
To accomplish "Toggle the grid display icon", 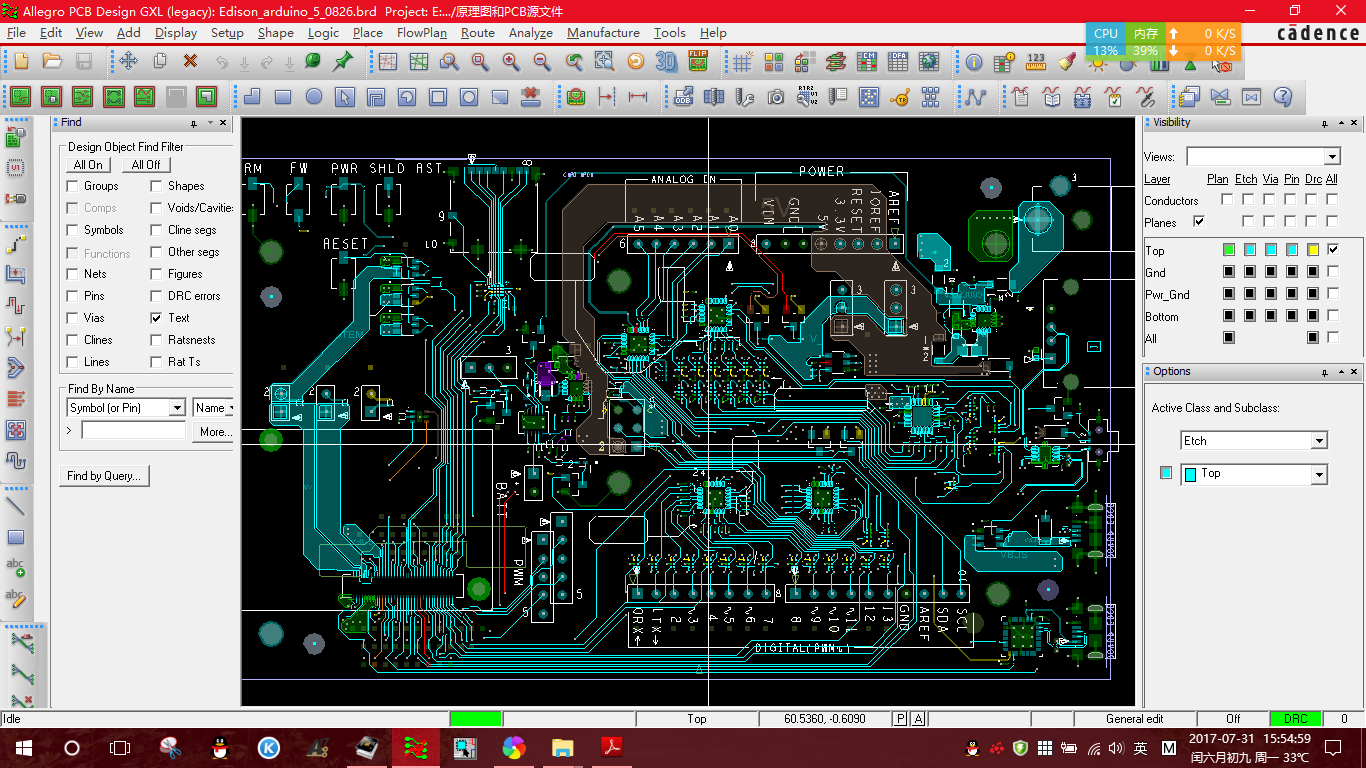I will point(742,62).
